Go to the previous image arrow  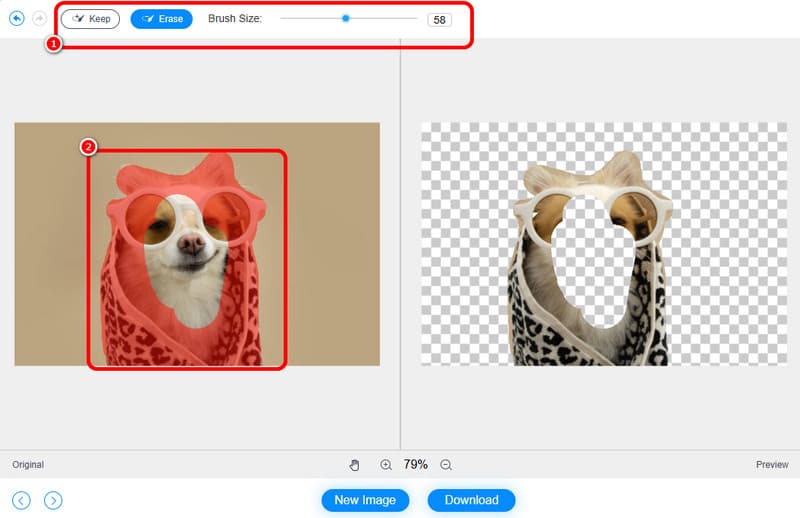(x=21, y=500)
